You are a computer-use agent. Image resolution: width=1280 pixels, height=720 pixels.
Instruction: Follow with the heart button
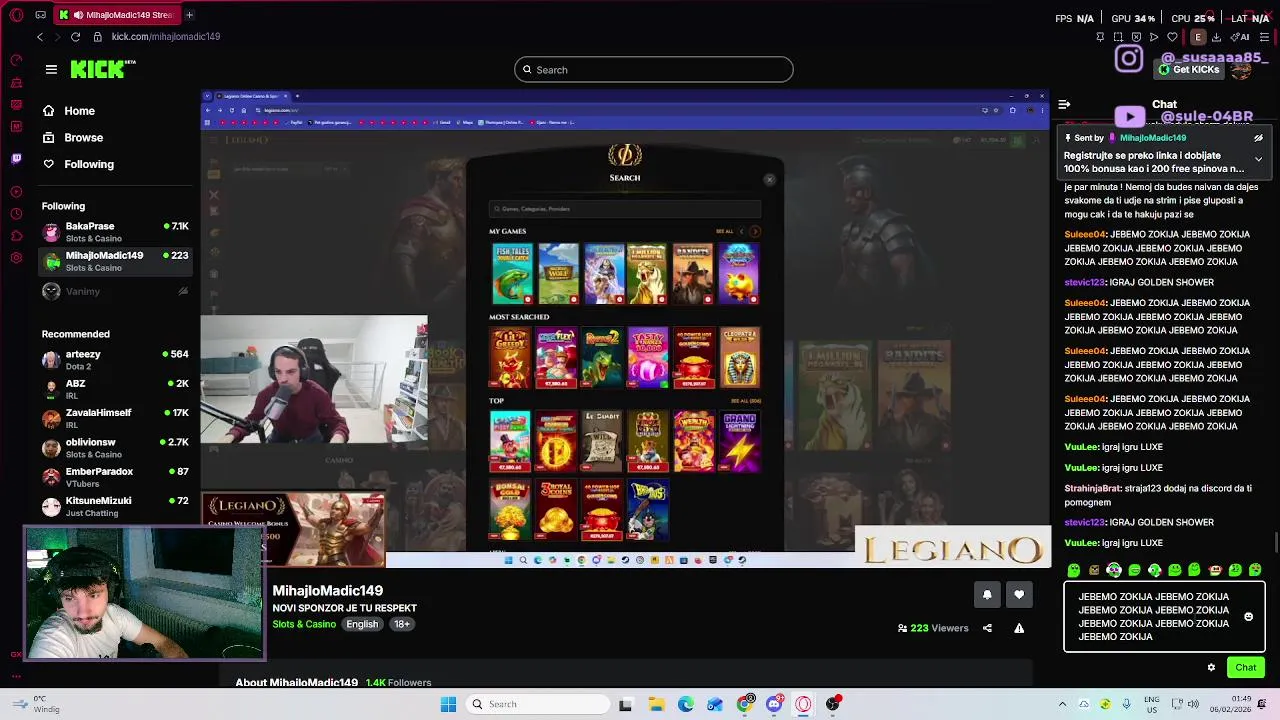click(1019, 595)
